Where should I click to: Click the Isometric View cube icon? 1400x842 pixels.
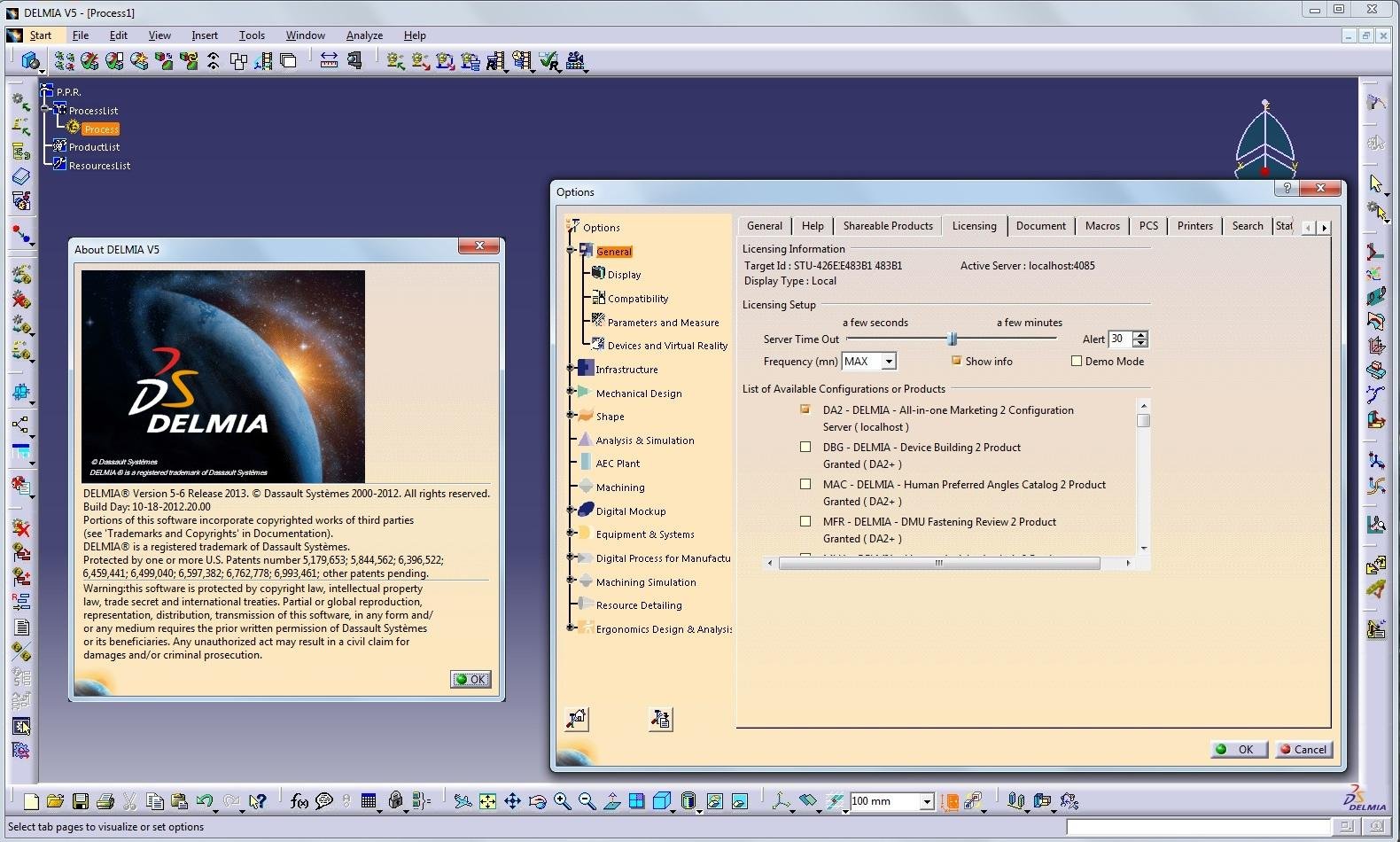click(x=661, y=801)
